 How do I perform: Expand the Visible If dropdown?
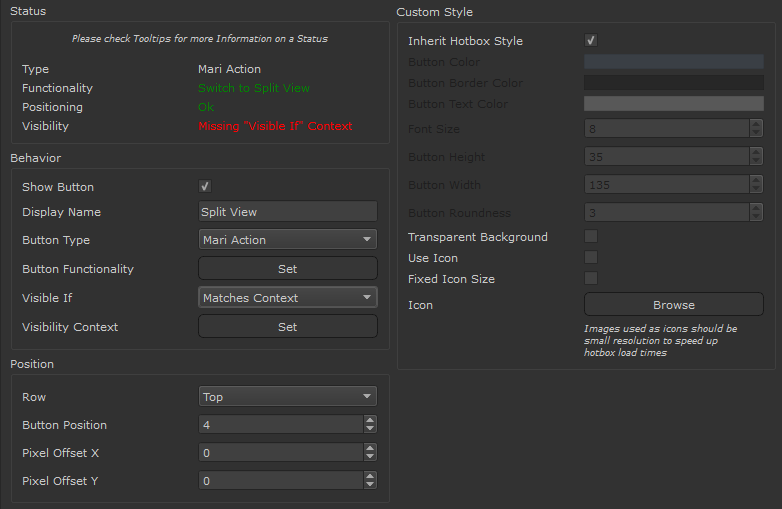point(288,298)
